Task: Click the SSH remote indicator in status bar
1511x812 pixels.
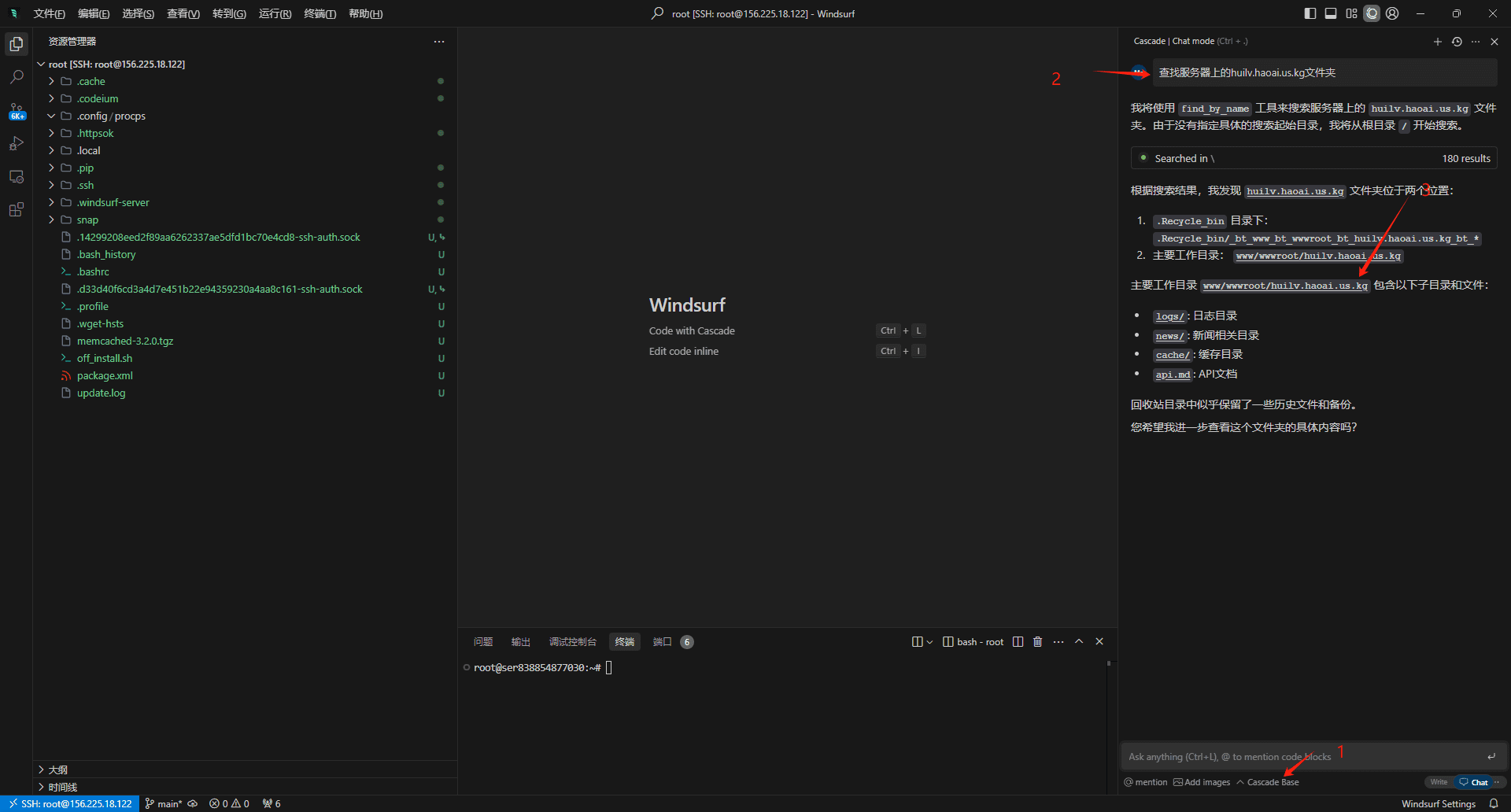Action: [70, 803]
